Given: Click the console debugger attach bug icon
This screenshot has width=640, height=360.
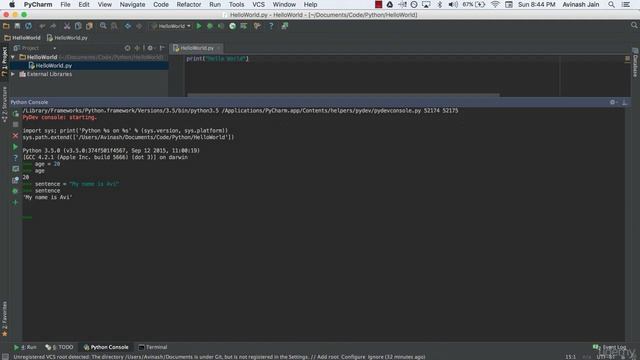Looking at the screenshot, I should 16,191.
